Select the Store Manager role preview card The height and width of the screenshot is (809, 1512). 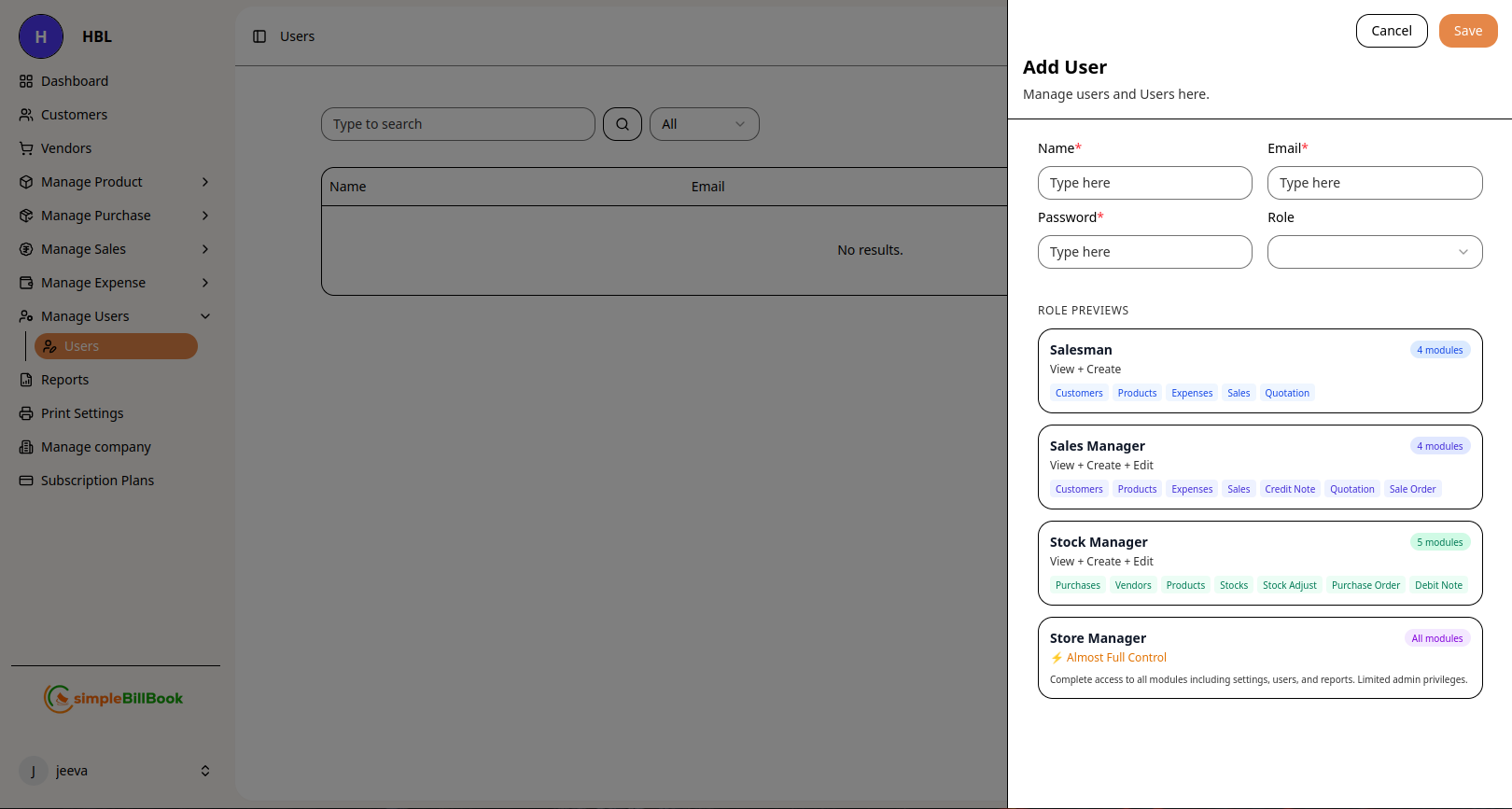click(x=1259, y=658)
